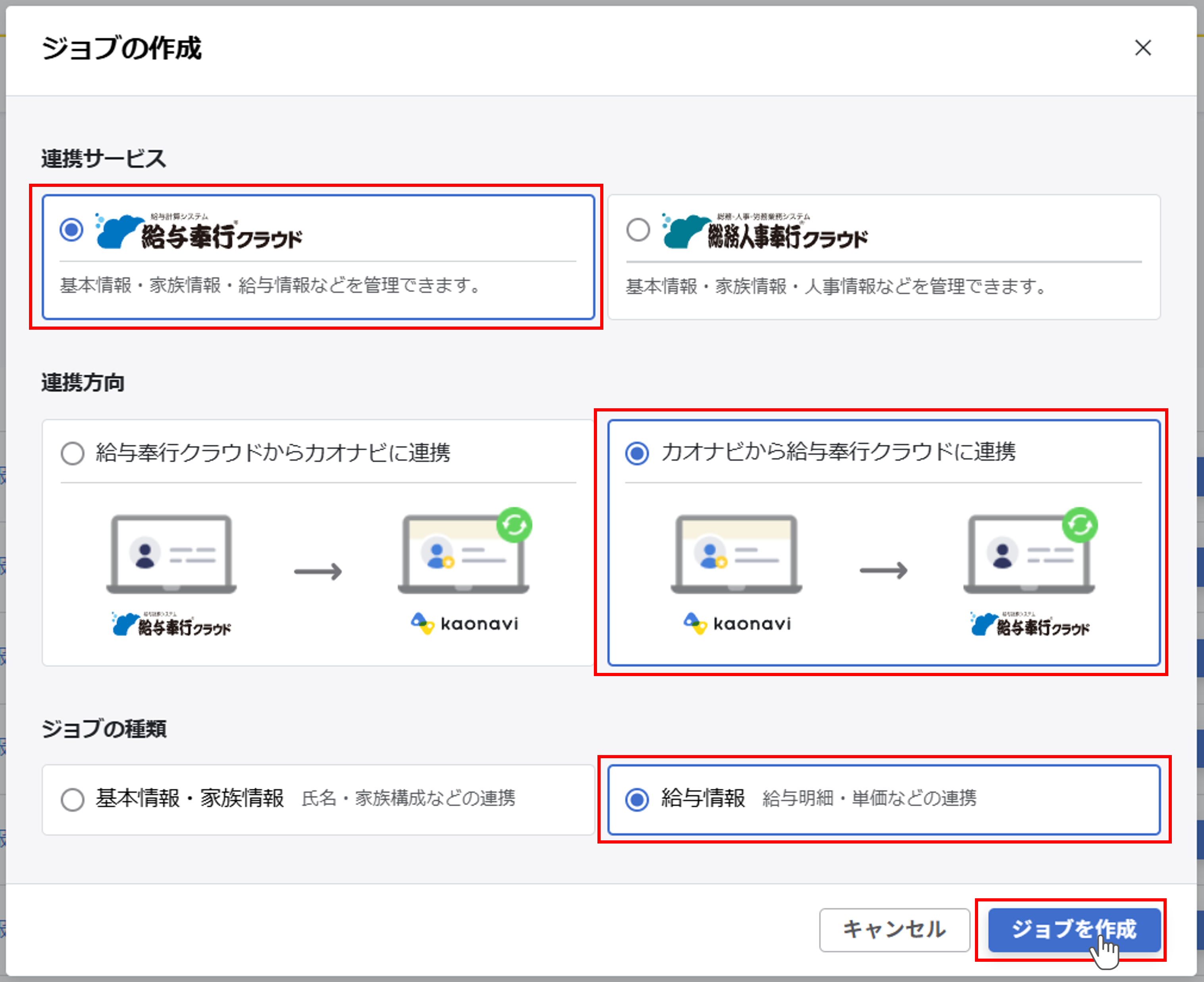Click the ジョブを作成 button
1204x982 pixels.
(x=1074, y=929)
